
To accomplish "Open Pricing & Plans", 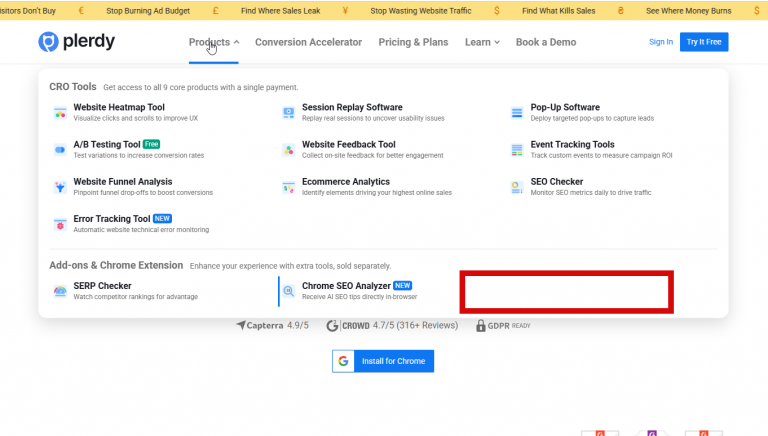I will pyautogui.click(x=413, y=42).
